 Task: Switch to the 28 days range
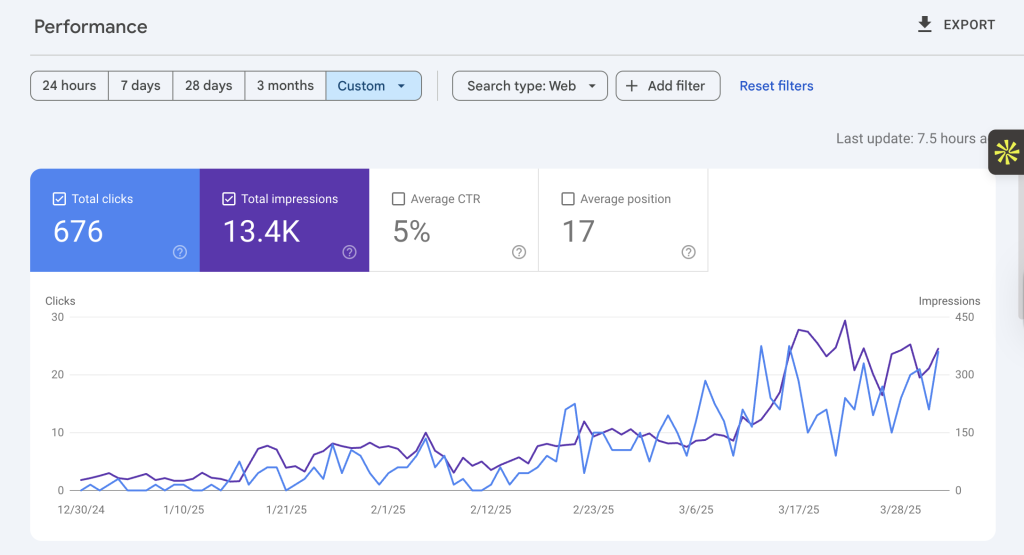point(208,86)
